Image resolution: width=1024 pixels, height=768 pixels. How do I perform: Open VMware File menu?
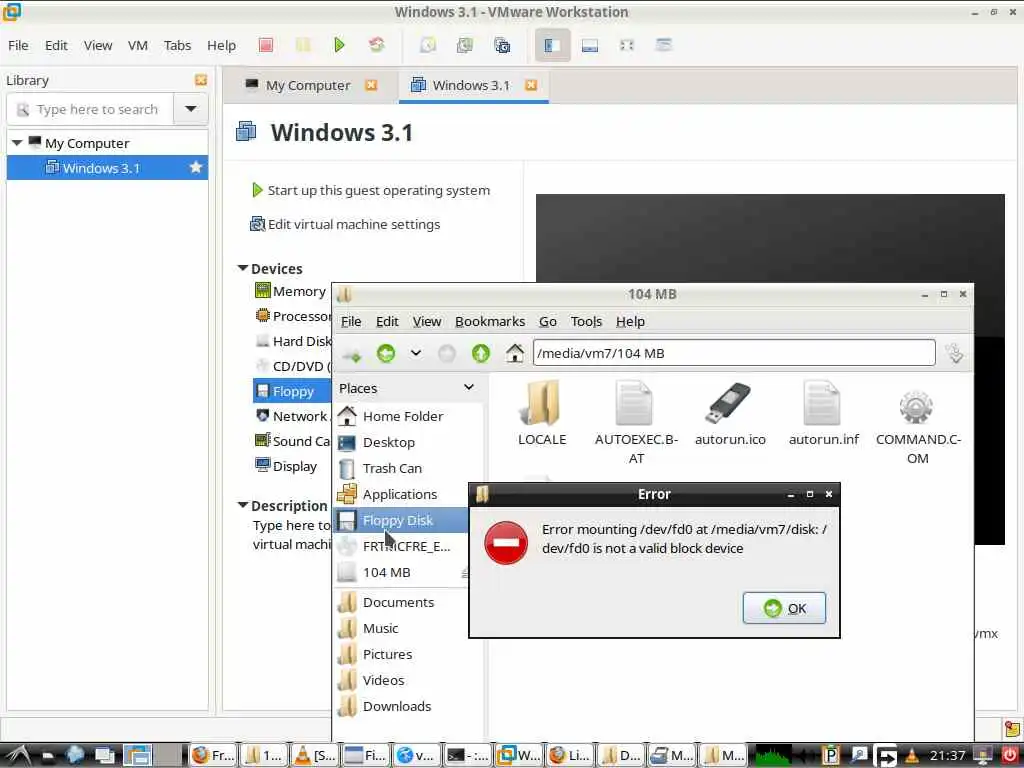(x=18, y=45)
